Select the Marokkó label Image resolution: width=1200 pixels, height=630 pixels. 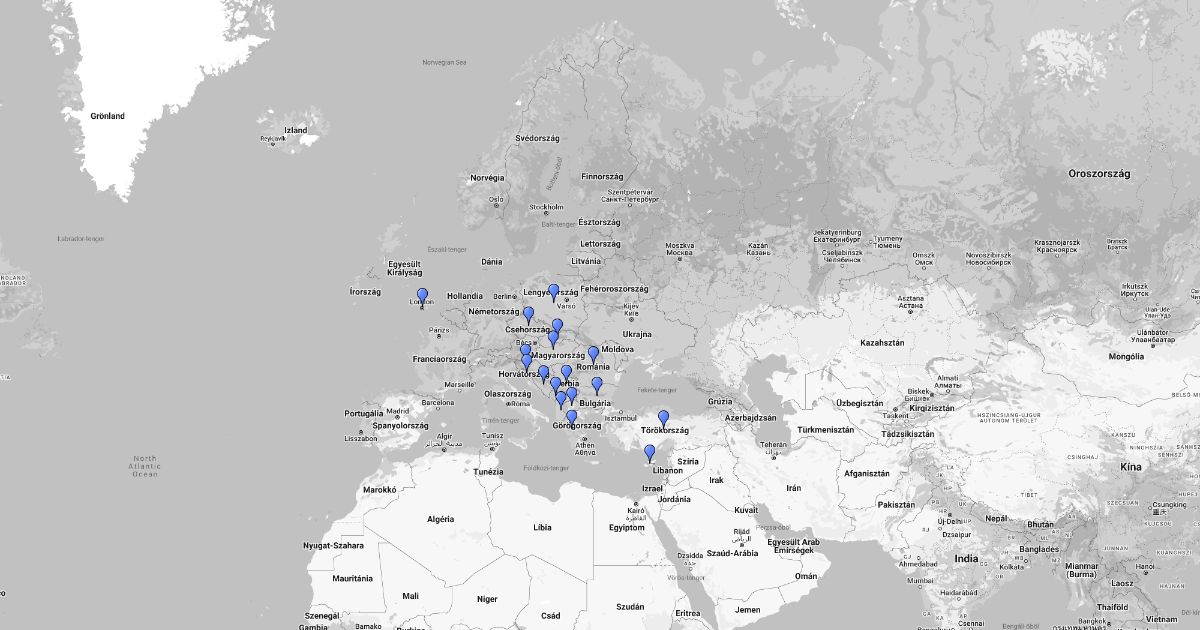click(379, 490)
